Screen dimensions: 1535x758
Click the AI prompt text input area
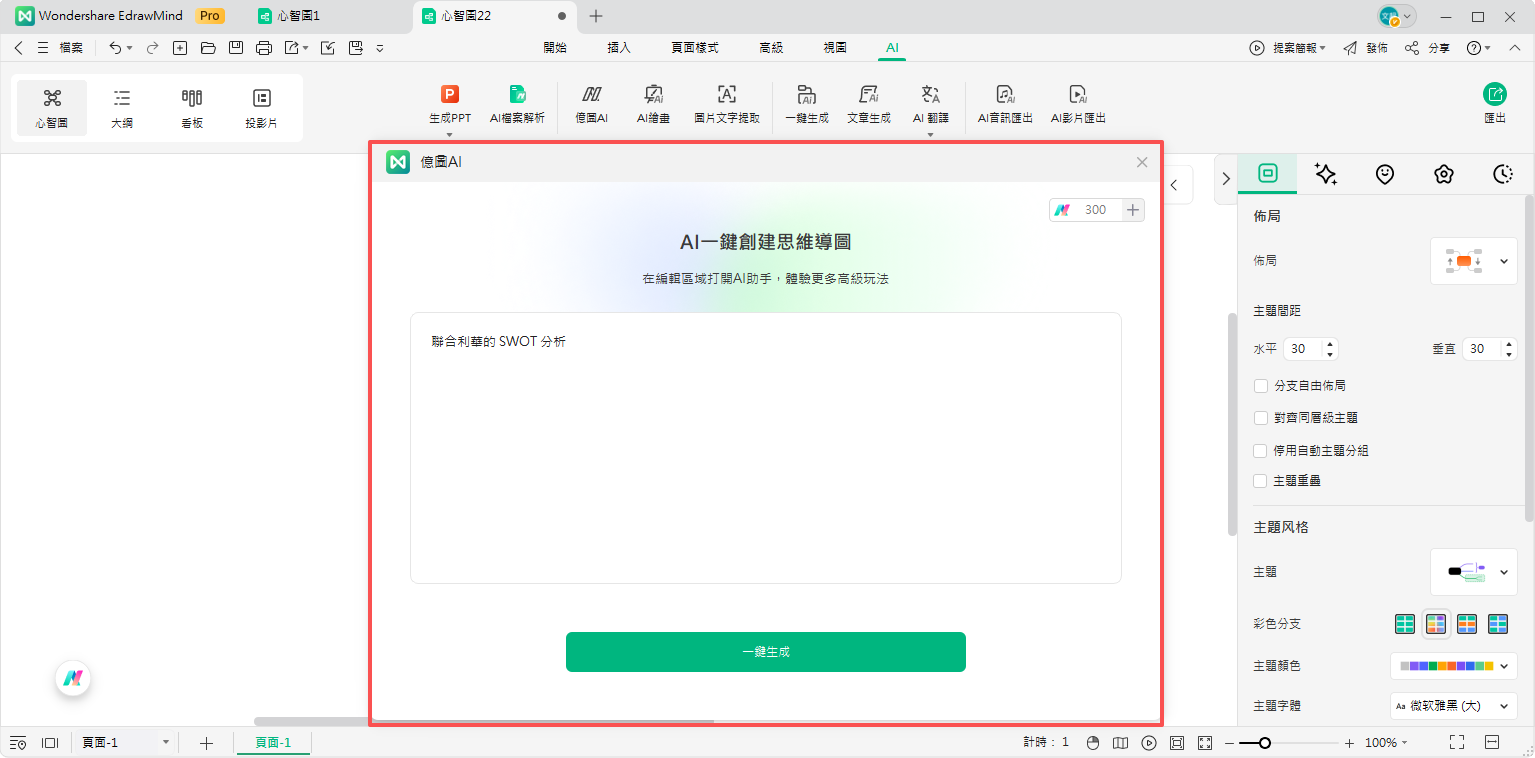[x=765, y=448]
